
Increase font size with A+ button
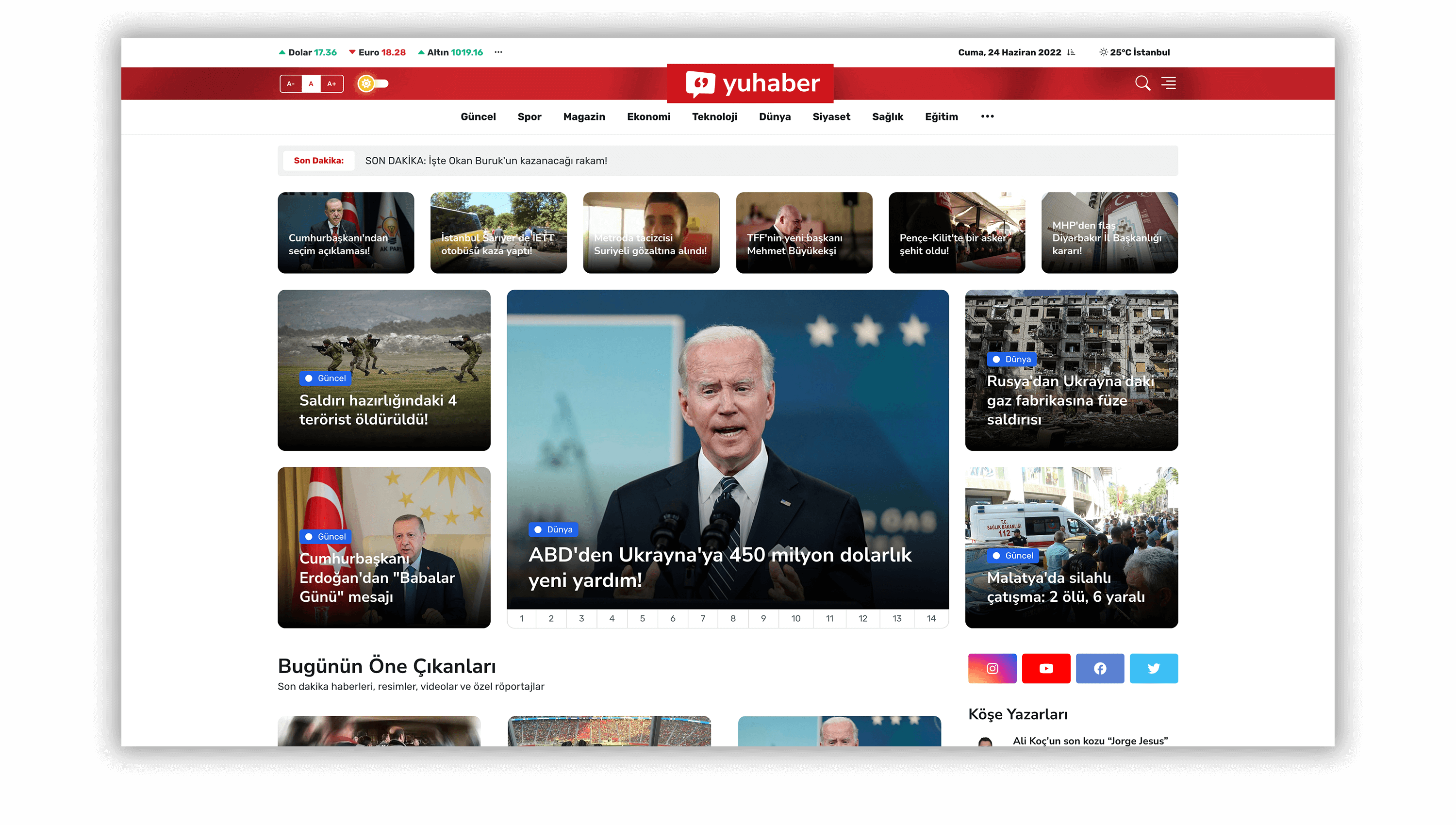click(331, 83)
